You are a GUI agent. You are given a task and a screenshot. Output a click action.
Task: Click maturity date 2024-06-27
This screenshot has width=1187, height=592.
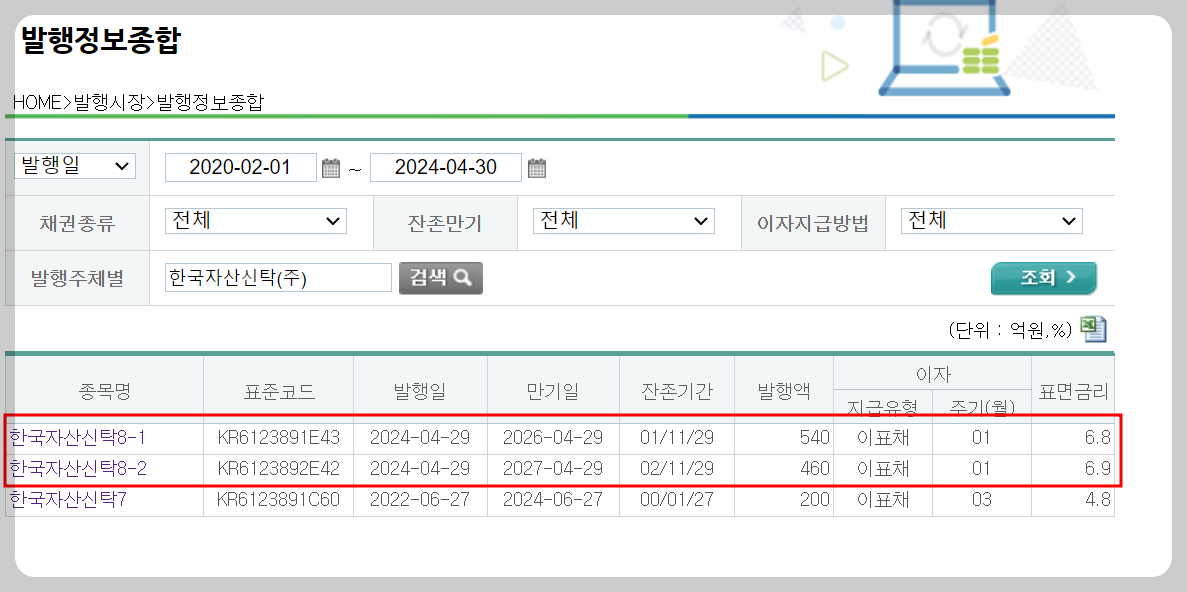553,500
